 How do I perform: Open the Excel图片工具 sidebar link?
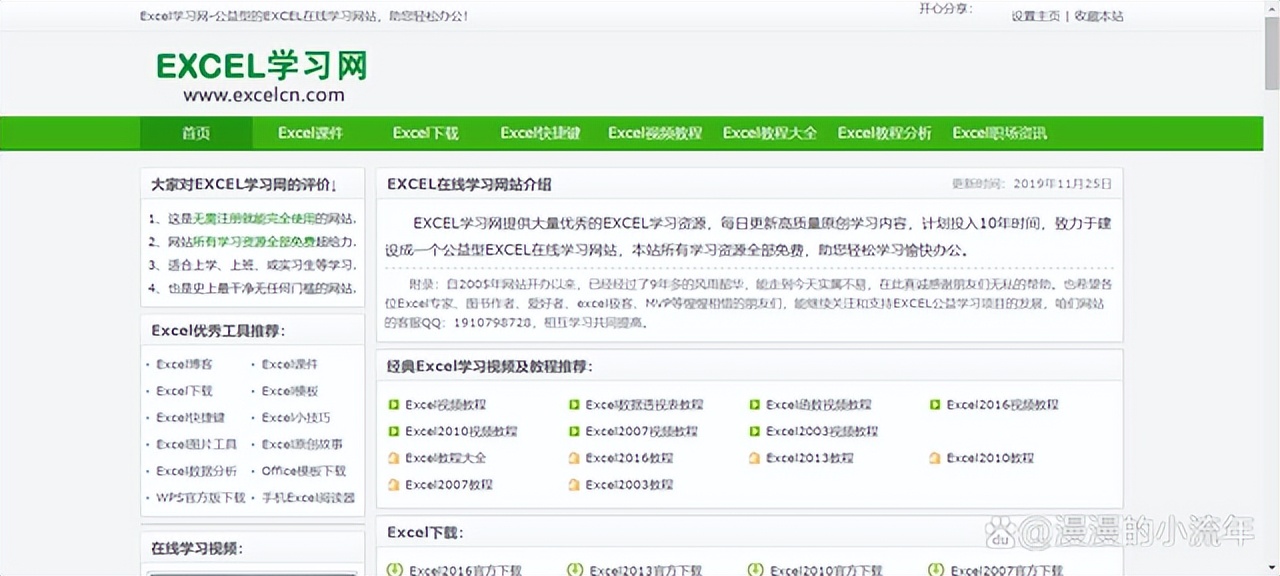[x=197, y=444]
